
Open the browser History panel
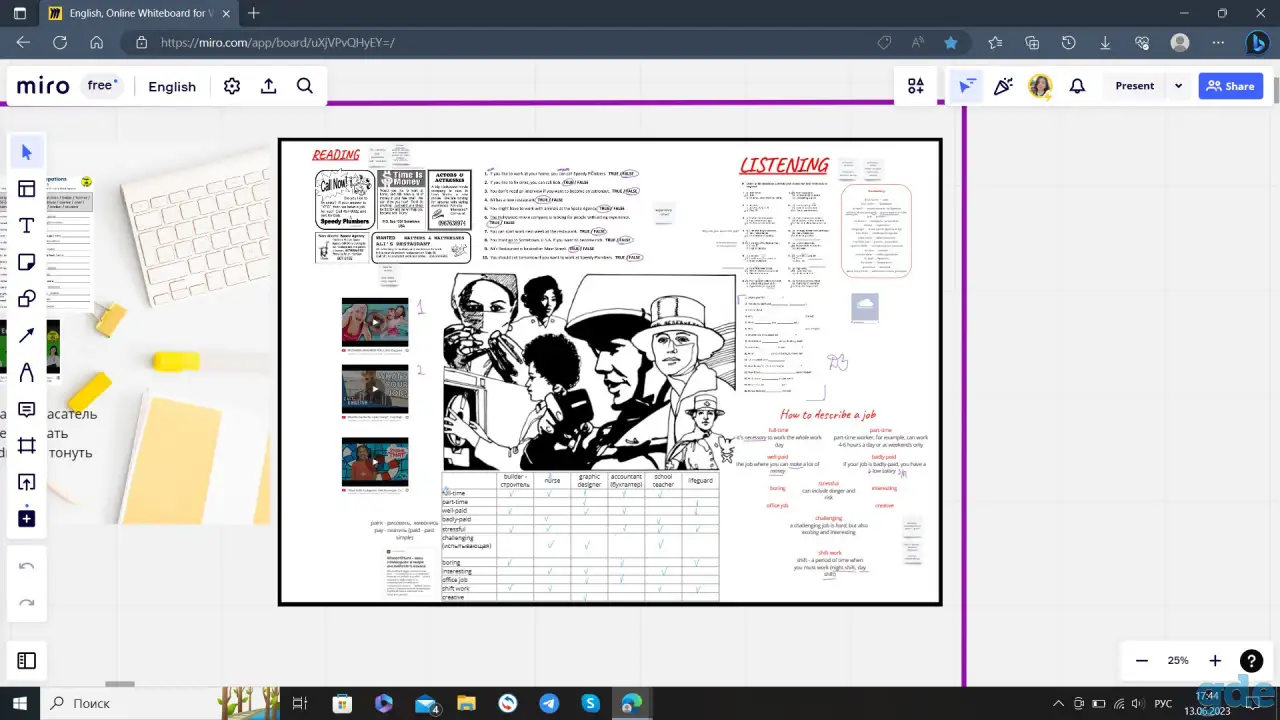pyautogui.click(x=1069, y=43)
